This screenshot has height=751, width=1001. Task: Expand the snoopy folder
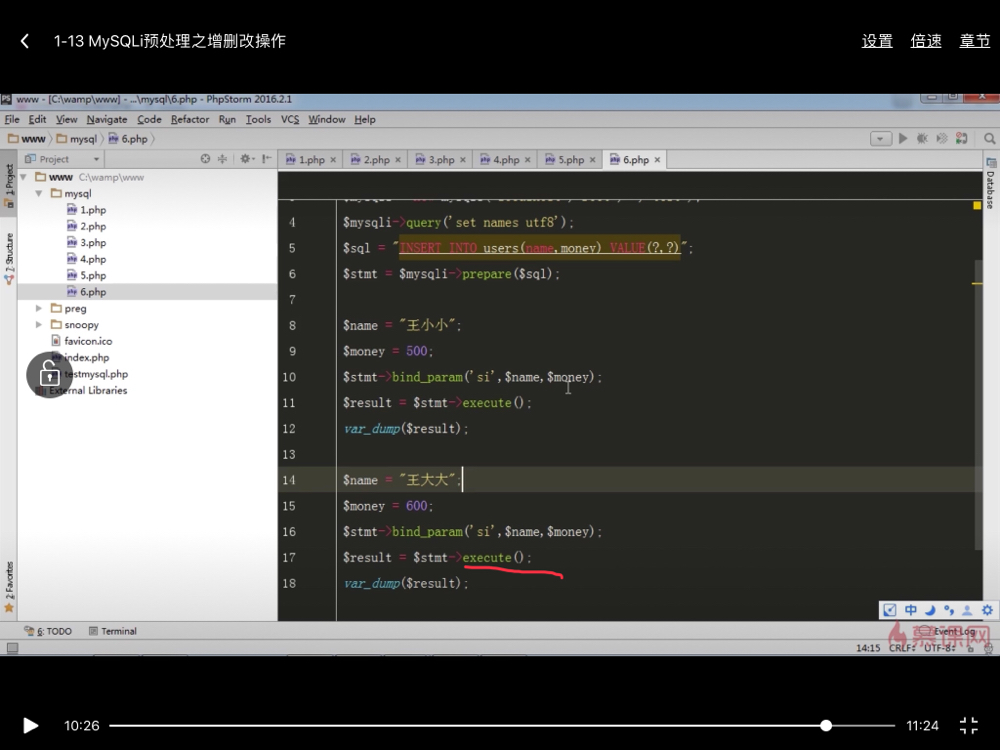[x=39, y=325]
